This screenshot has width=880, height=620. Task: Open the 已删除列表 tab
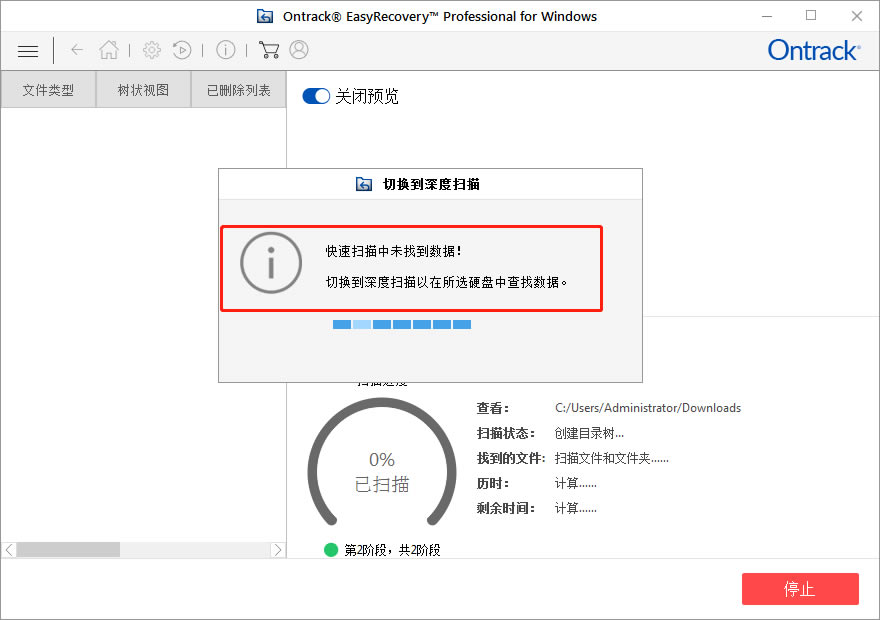237,89
